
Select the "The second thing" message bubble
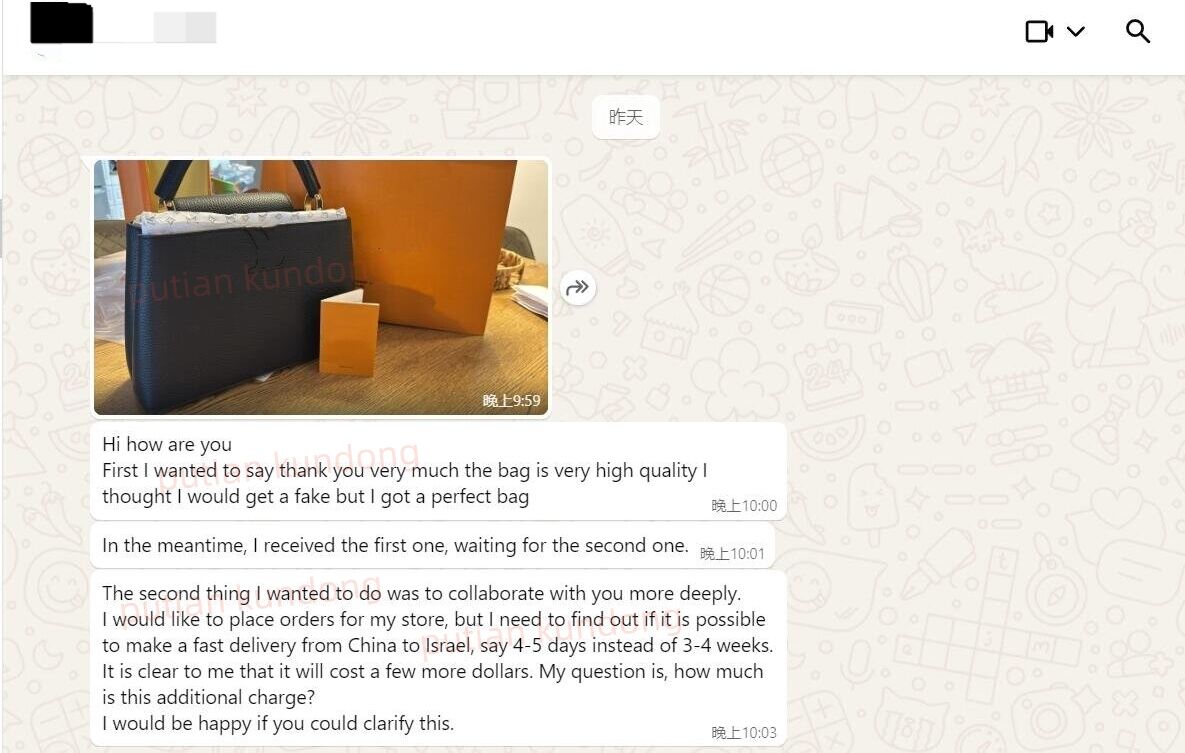tap(438, 658)
